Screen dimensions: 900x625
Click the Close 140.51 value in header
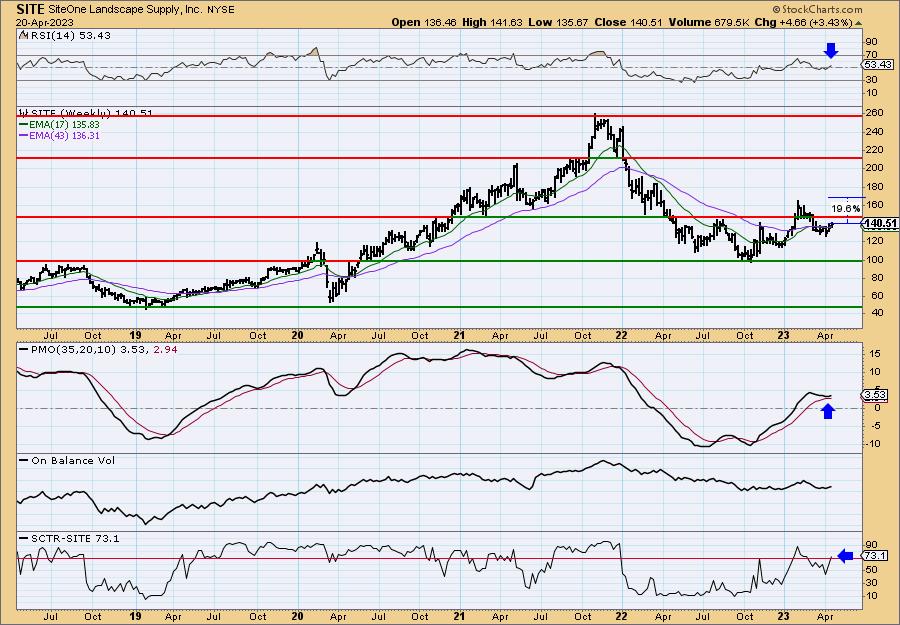point(628,23)
